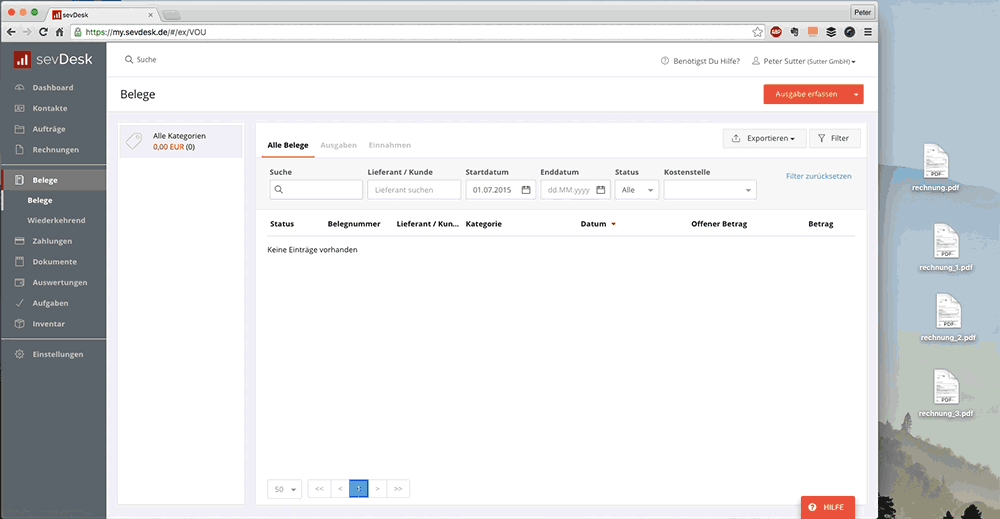Click the HILFE help button
The image size is (1000, 519).
point(828,508)
